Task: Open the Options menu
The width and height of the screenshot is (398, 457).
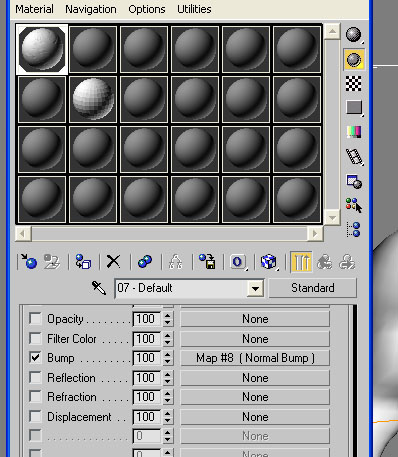Action: [147, 9]
